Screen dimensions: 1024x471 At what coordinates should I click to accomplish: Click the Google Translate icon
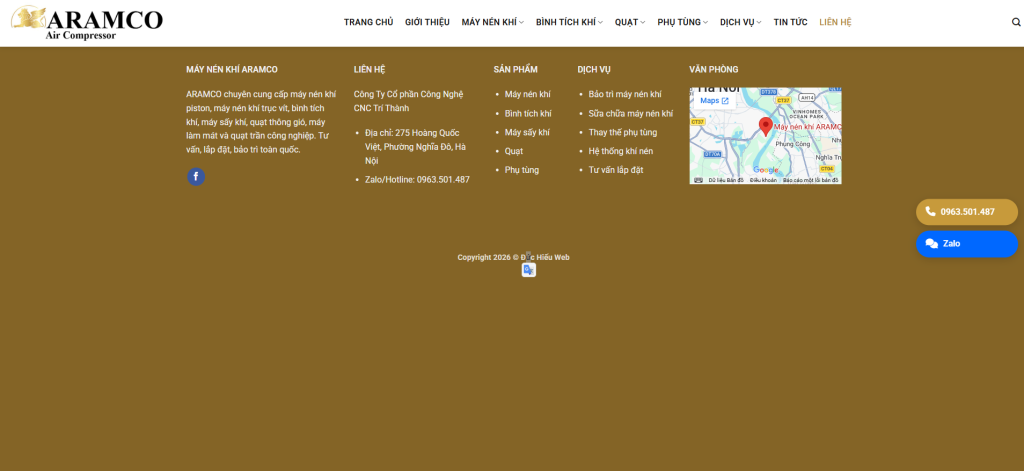[x=528, y=270]
